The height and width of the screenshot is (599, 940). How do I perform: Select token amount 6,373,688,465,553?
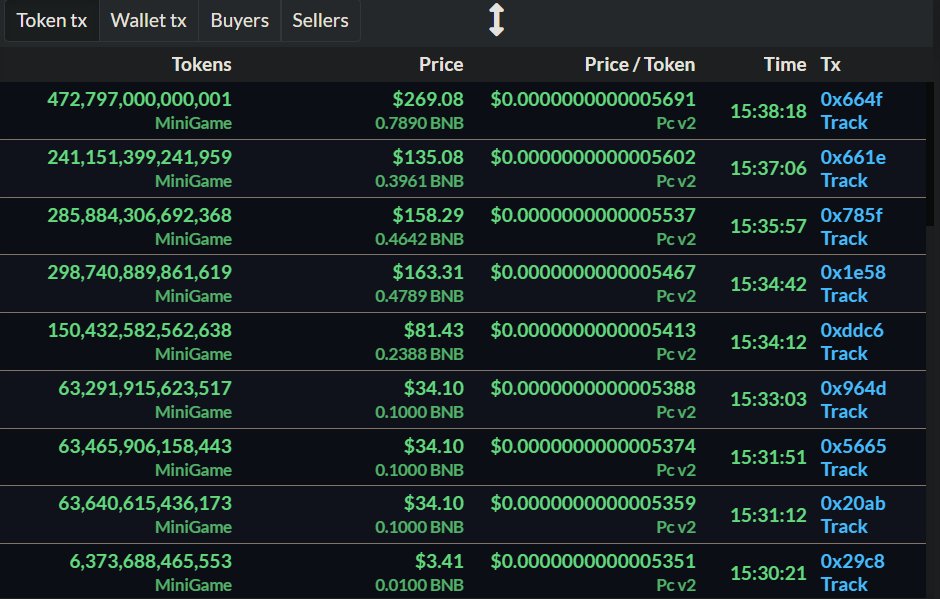pos(150,561)
